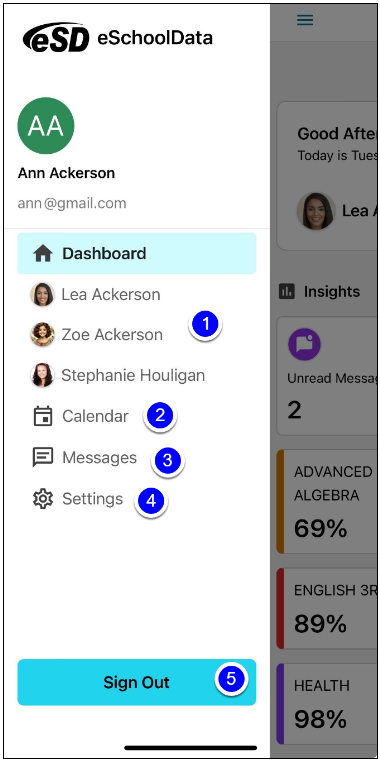
Task: Click the Calendar icon in sidebar
Action: 43,416
